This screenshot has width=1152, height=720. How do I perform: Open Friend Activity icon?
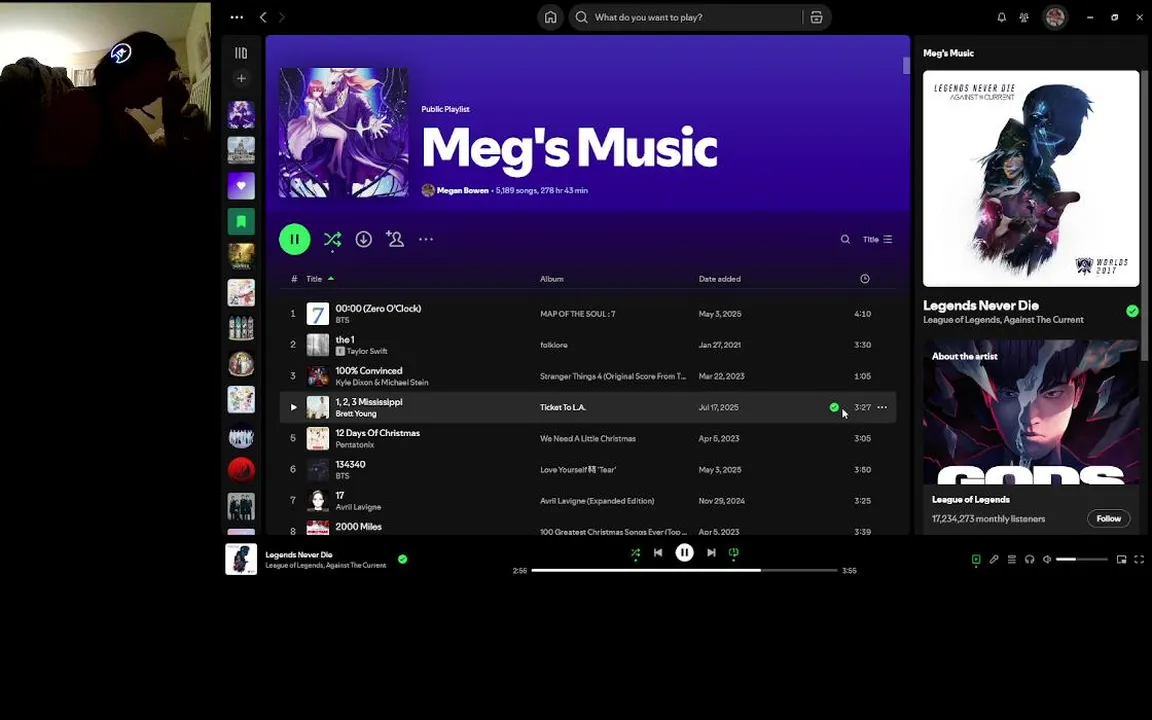[x=1023, y=17]
